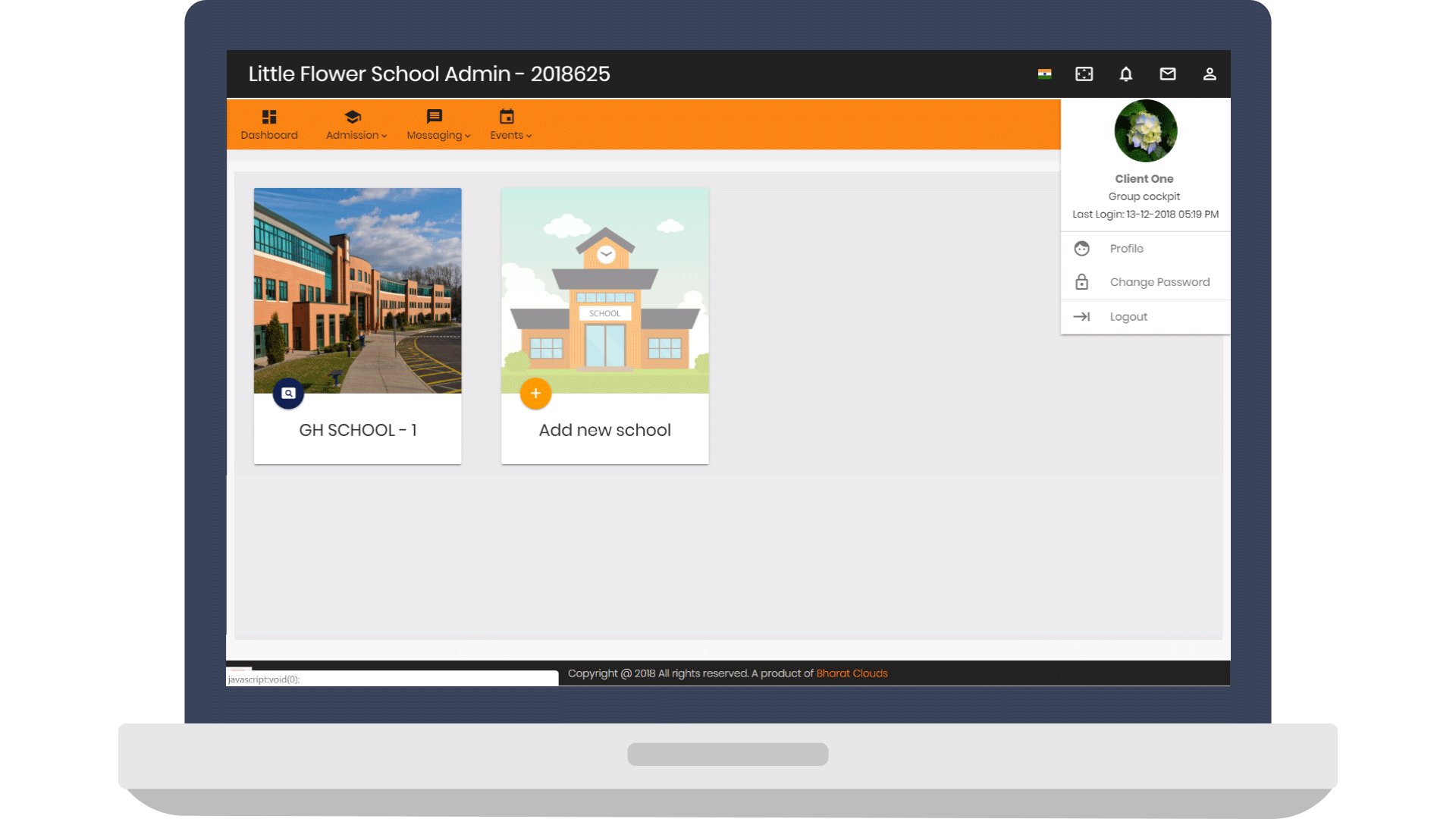
Task: Click the India flag language icon
Action: 1044,74
